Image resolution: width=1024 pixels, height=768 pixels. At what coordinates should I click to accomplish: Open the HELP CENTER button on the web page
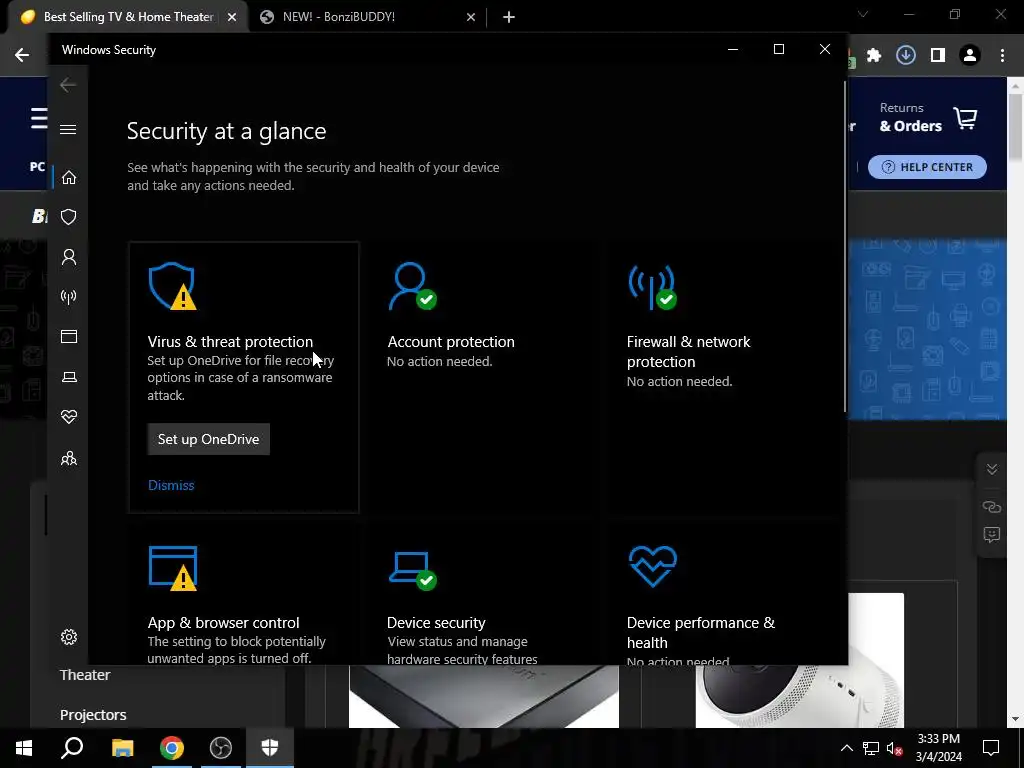pyautogui.click(x=927, y=167)
